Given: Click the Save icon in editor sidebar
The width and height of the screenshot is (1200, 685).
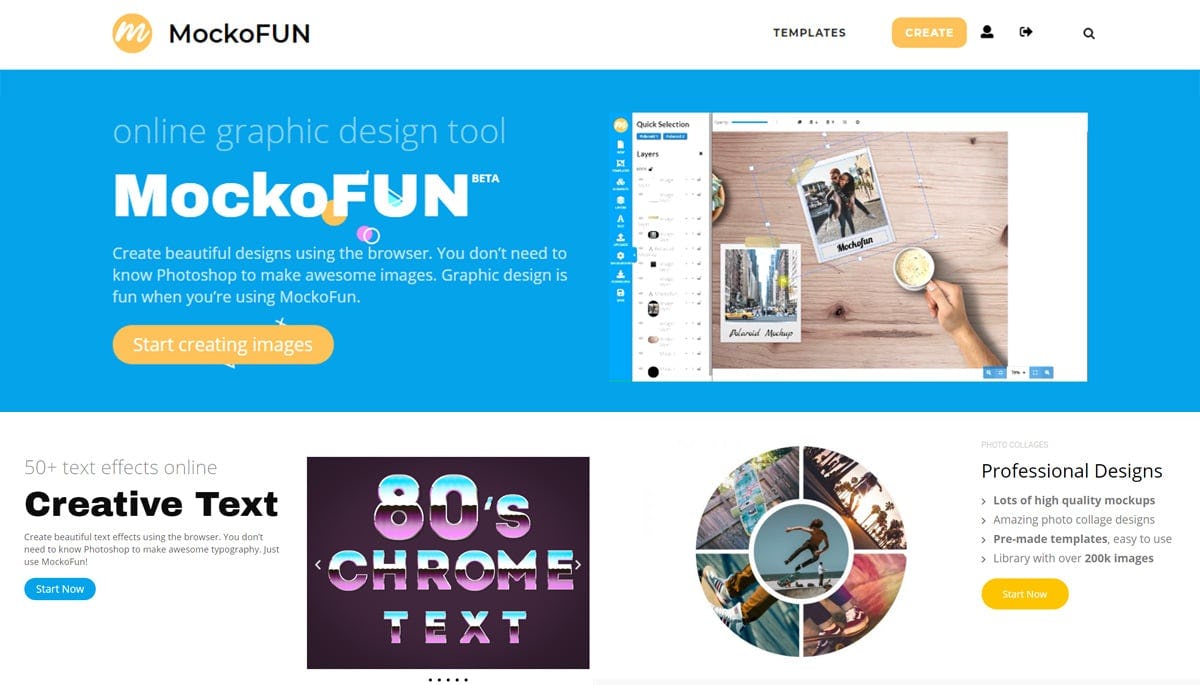Looking at the screenshot, I should [x=620, y=295].
